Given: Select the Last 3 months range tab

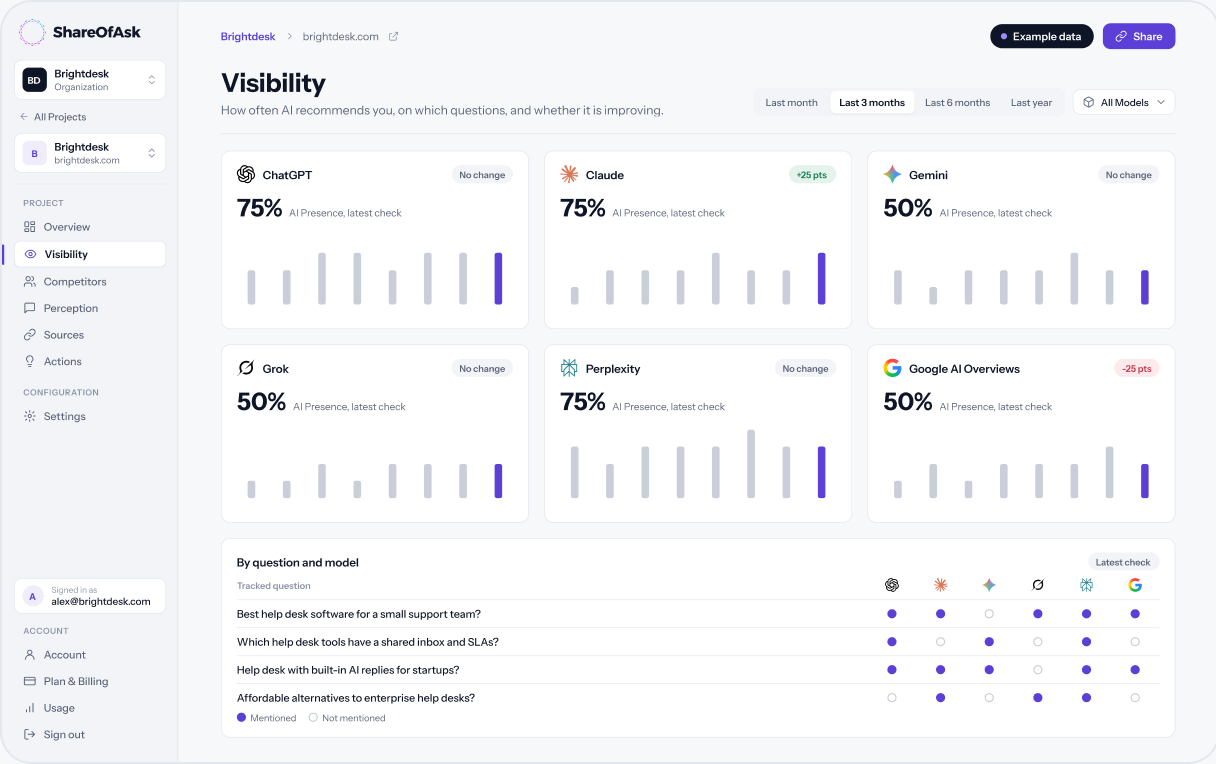Looking at the screenshot, I should point(872,102).
